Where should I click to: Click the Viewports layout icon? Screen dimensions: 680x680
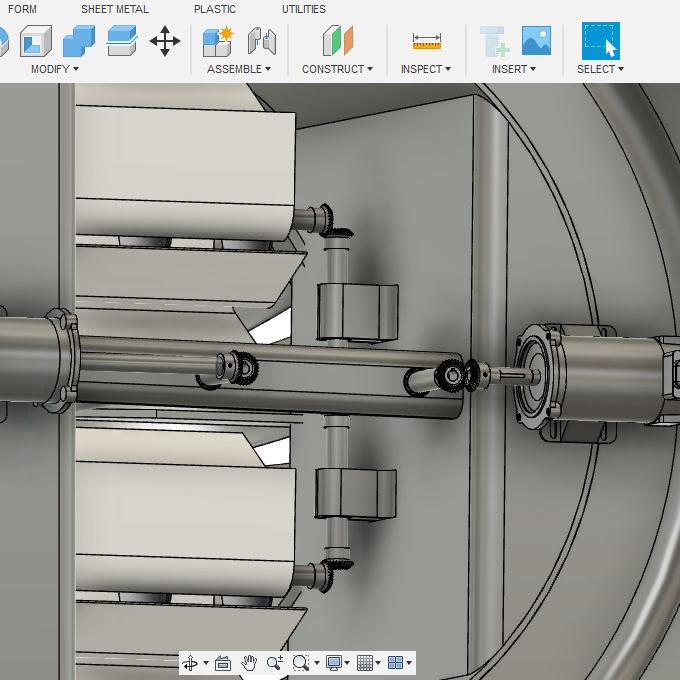tap(396, 663)
